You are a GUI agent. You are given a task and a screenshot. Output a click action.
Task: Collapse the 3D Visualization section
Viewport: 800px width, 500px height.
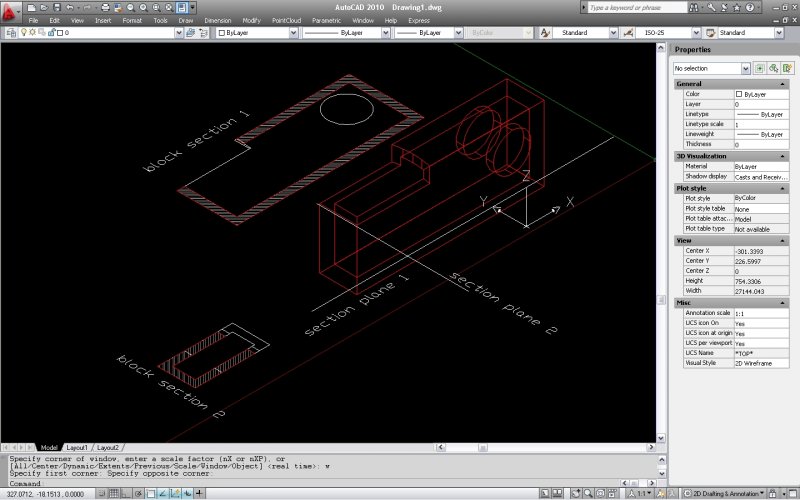tap(783, 156)
